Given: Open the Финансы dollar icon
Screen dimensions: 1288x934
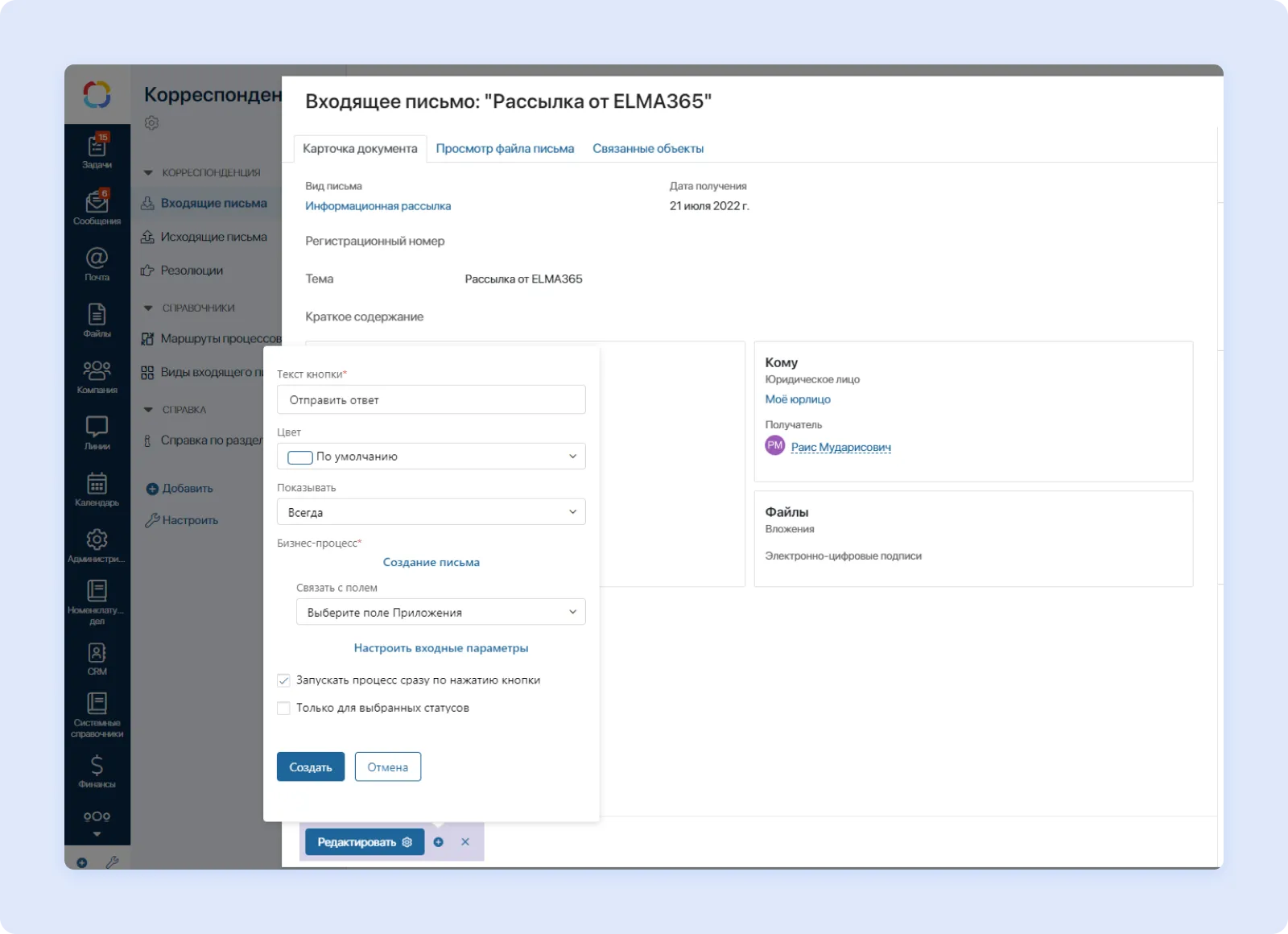Looking at the screenshot, I should coord(97,770).
